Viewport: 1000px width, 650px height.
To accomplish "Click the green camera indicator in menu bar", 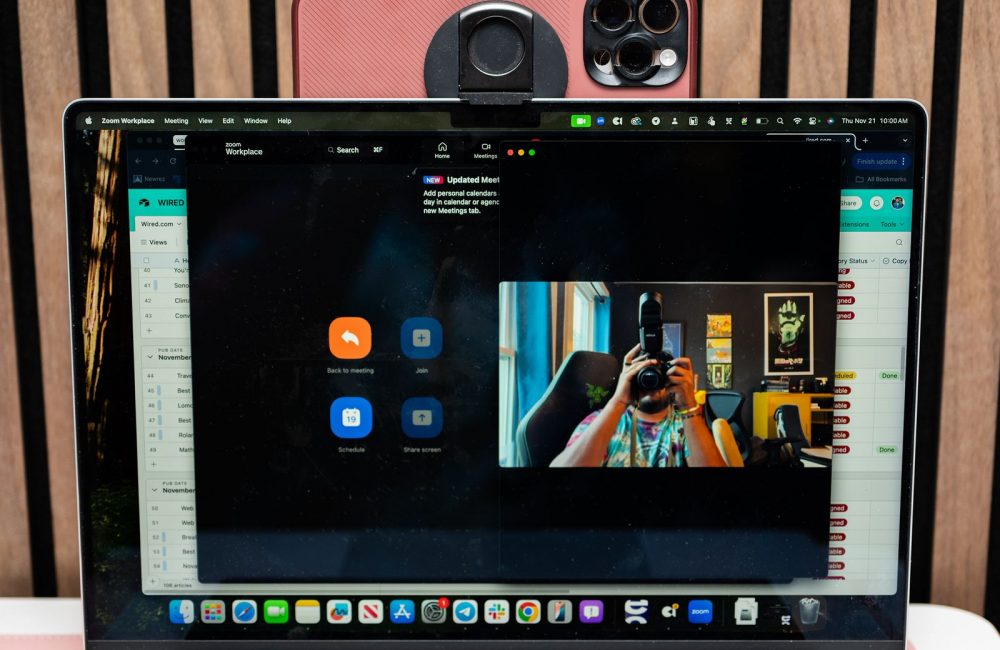I will click(x=581, y=121).
